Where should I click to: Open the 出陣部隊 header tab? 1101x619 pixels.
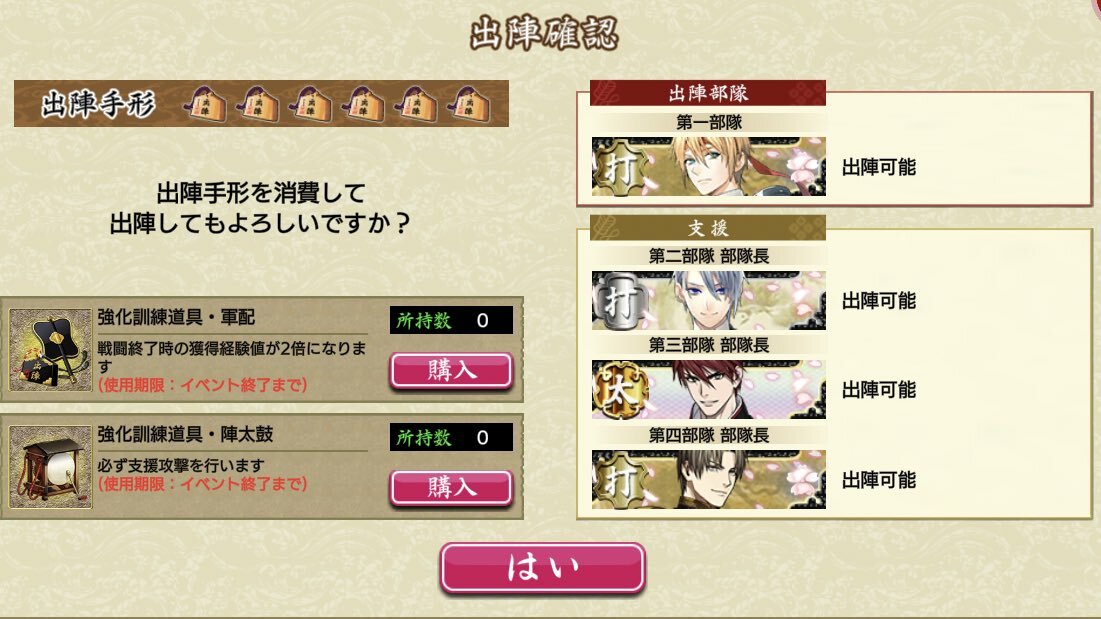[708, 93]
